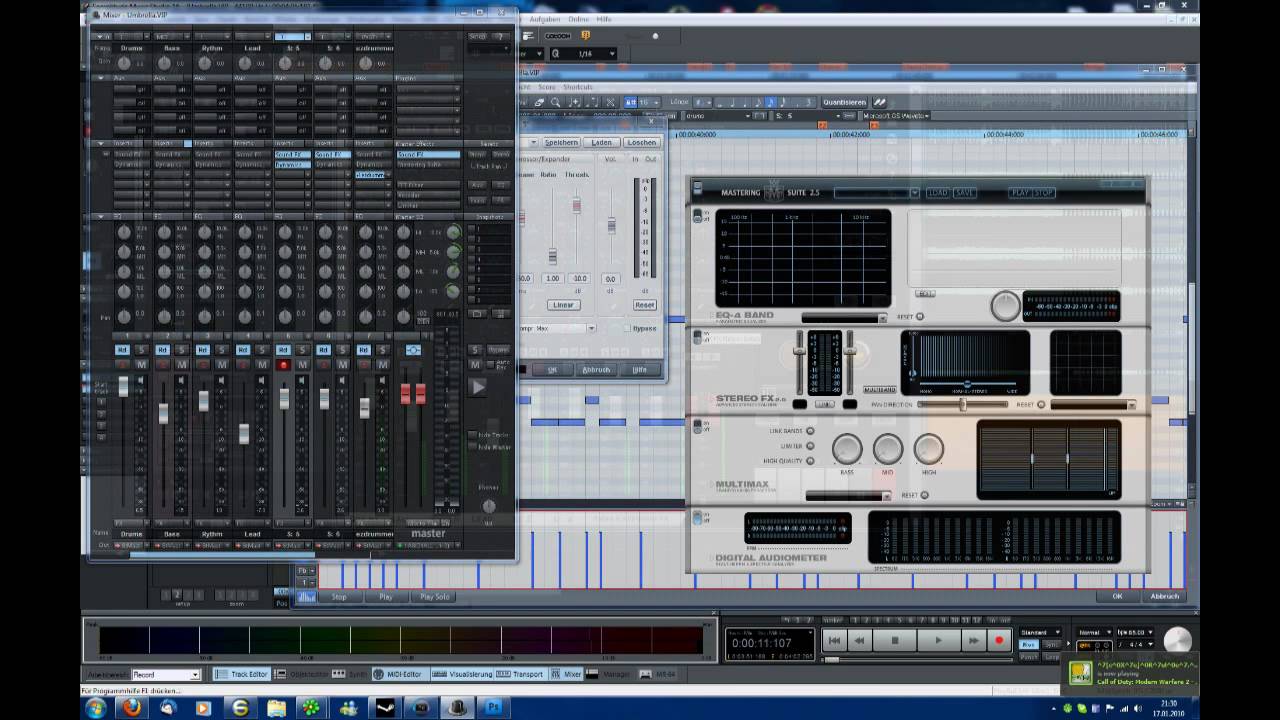Enable Hide Master checkbox in mixer

pos(472,447)
